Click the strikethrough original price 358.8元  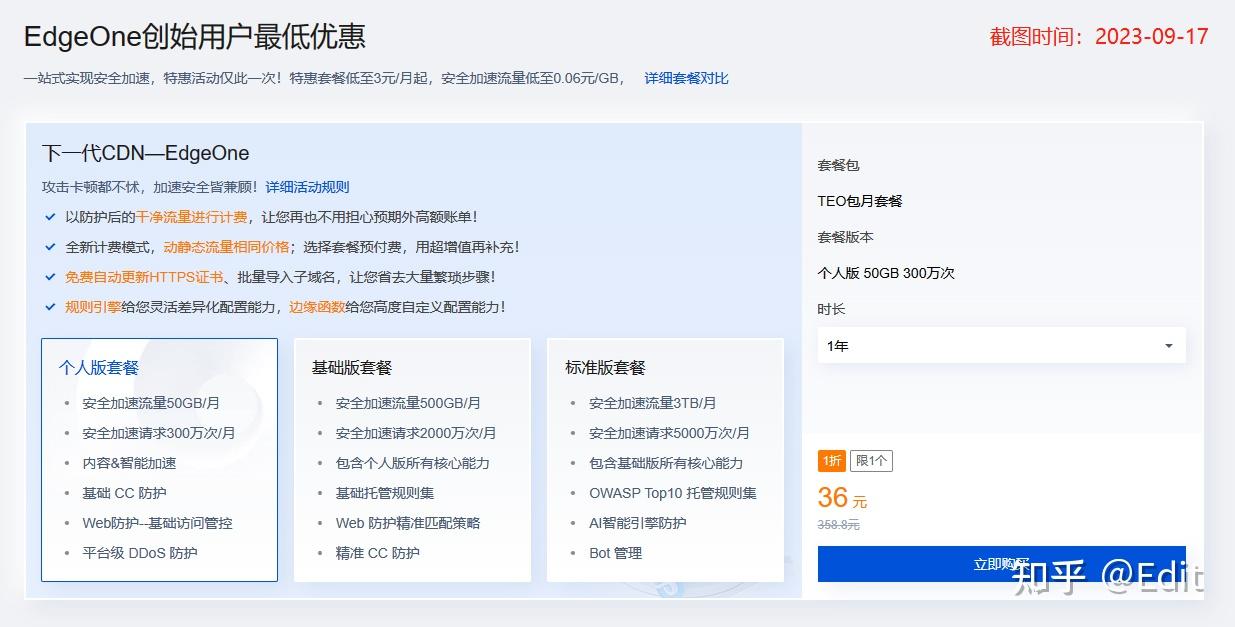tap(839, 523)
